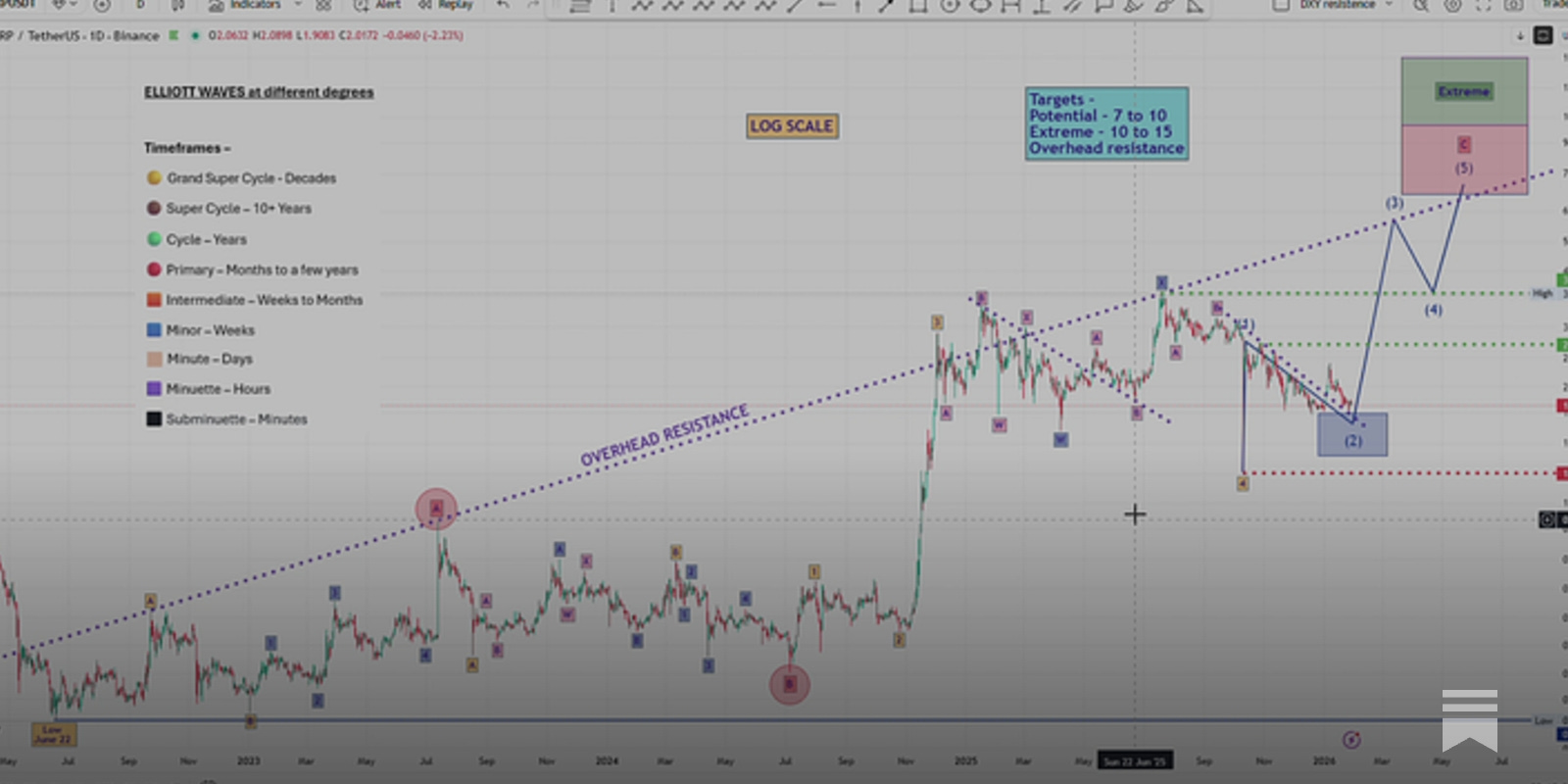Click the Extreme label in the green box
The height and width of the screenshot is (784, 1568).
coord(1464,91)
